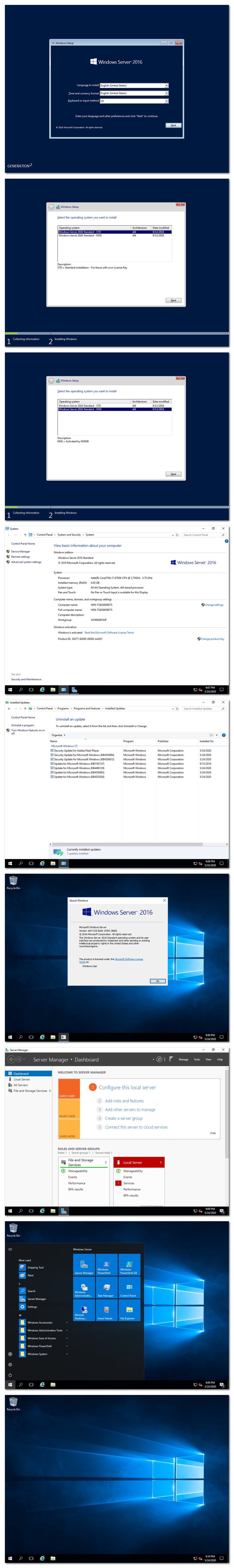Switch to the LEARN MORE tile

click(69, 1129)
